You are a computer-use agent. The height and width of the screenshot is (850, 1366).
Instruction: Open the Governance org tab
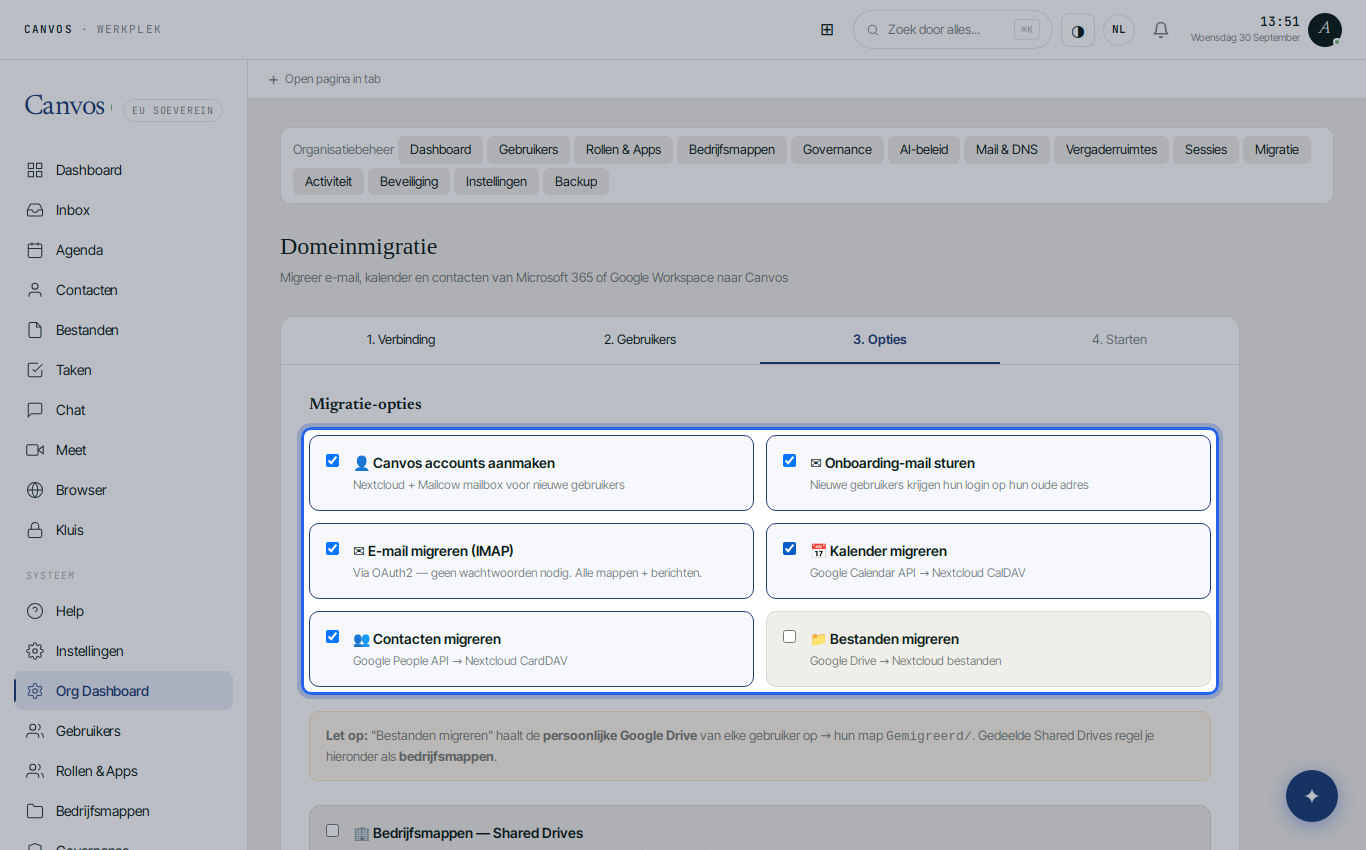(x=837, y=150)
